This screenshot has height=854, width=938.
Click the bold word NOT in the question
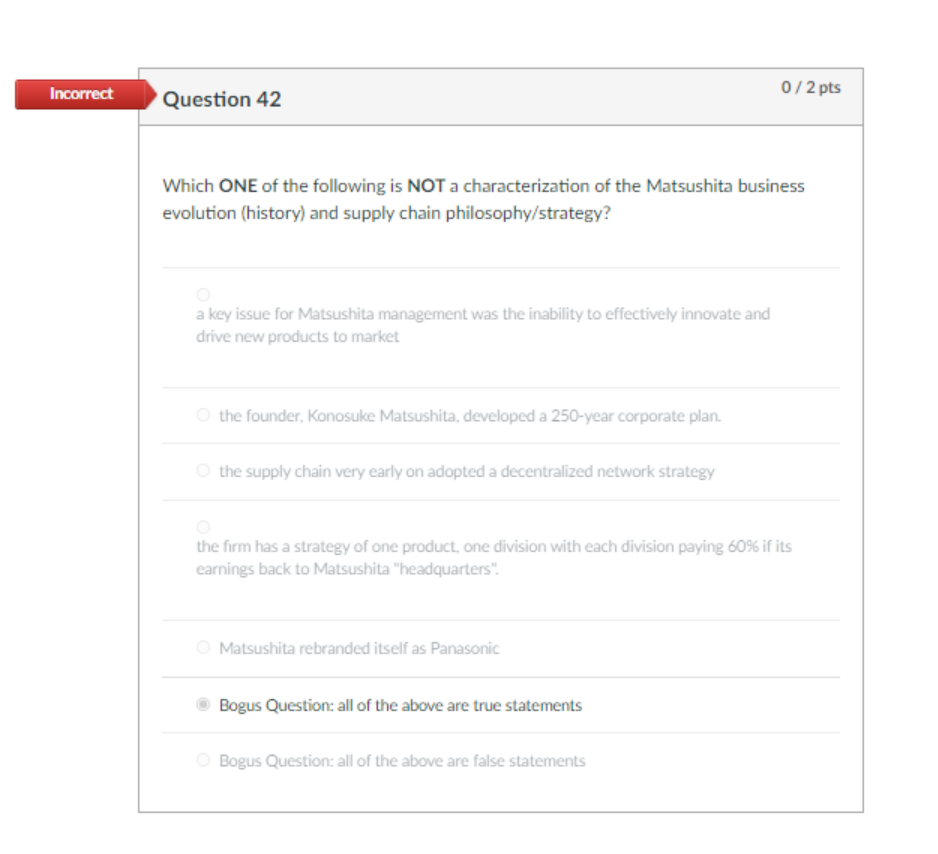coord(426,186)
